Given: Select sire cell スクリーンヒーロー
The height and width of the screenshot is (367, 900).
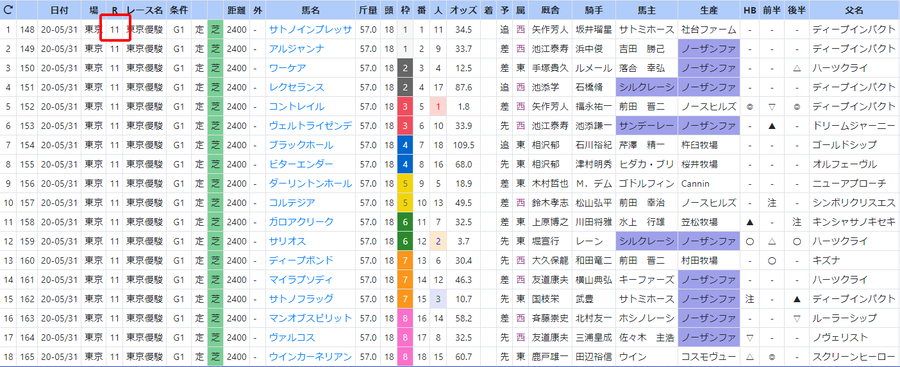Looking at the screenshot, I should tap(854, 357).
